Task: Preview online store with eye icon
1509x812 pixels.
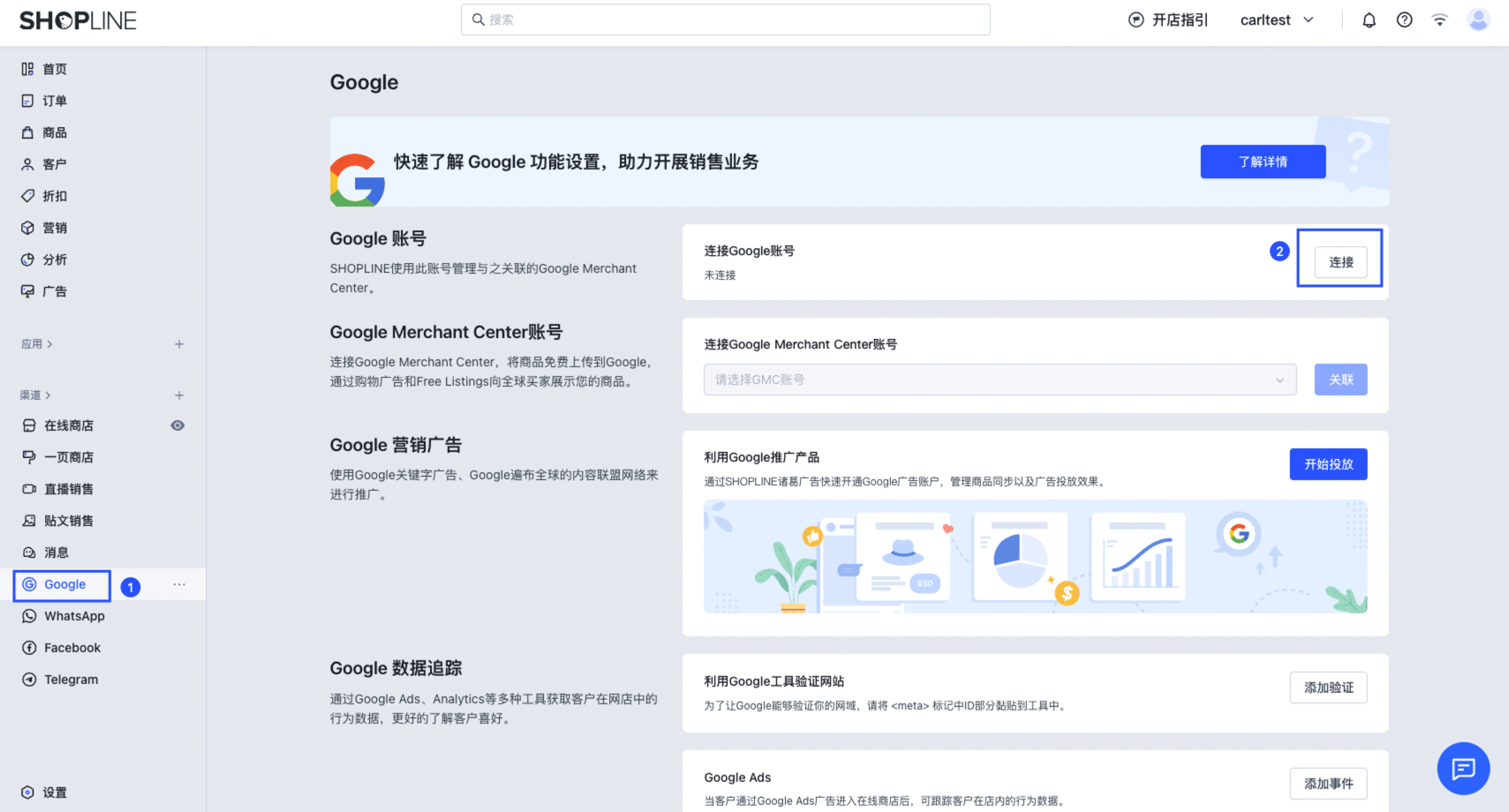Action: (177, 425)
